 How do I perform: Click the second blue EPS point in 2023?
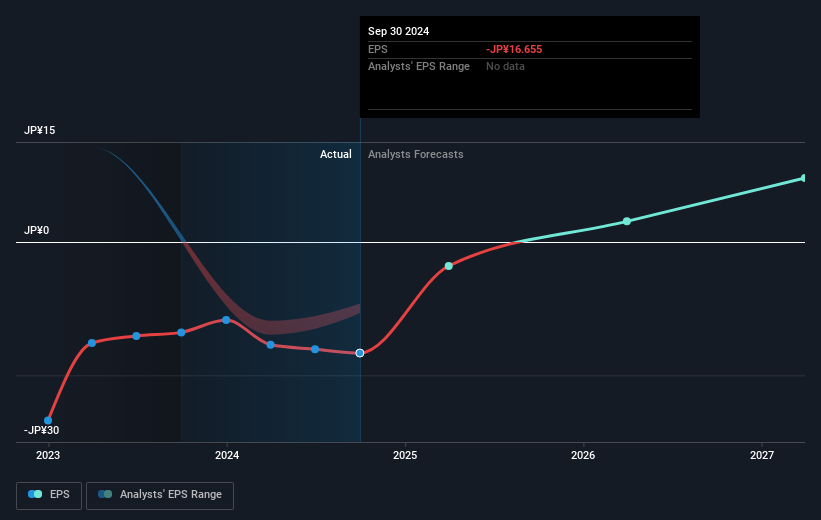pyautogui.click(x=92, y=343)
